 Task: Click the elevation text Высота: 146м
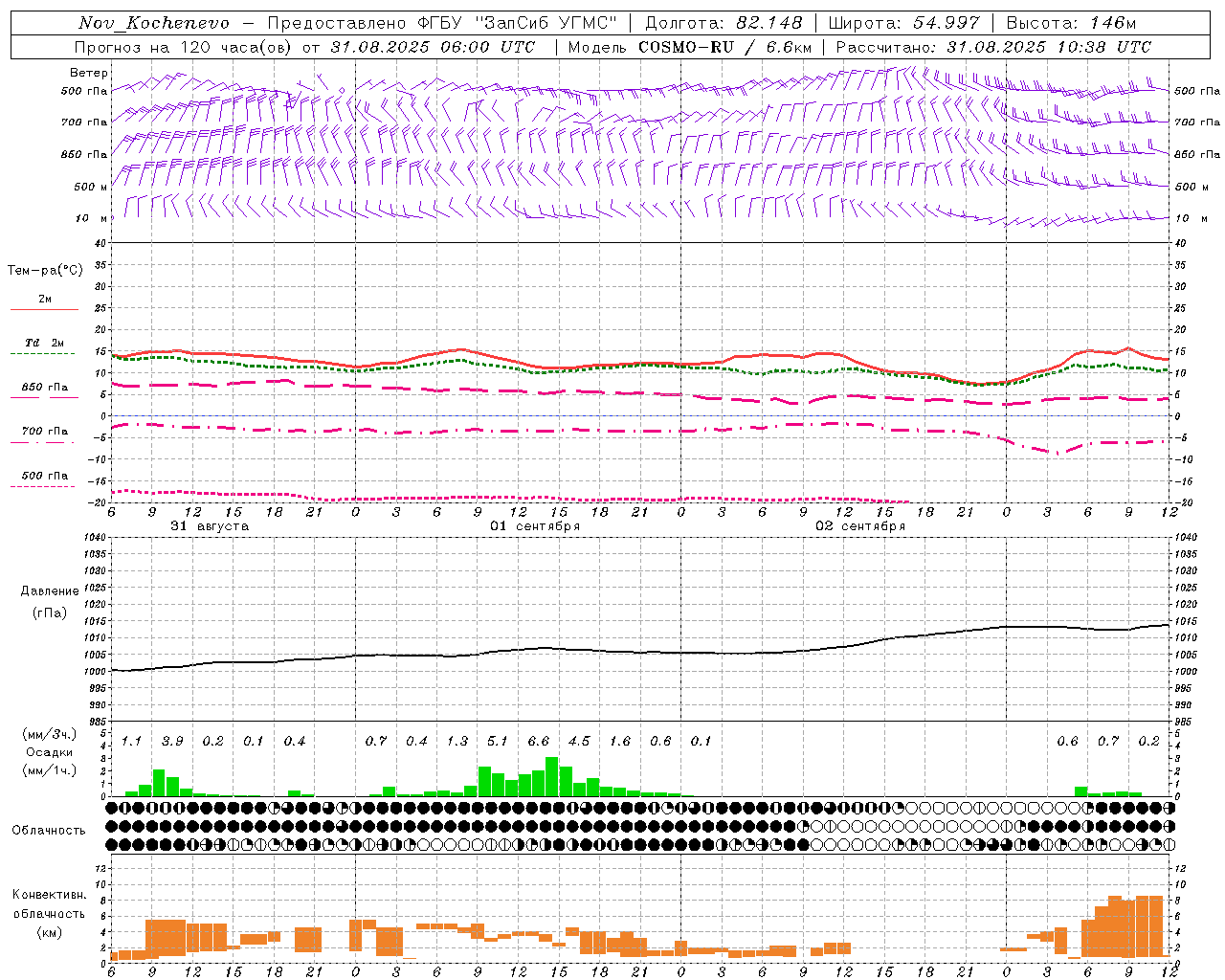[1071, 23]
